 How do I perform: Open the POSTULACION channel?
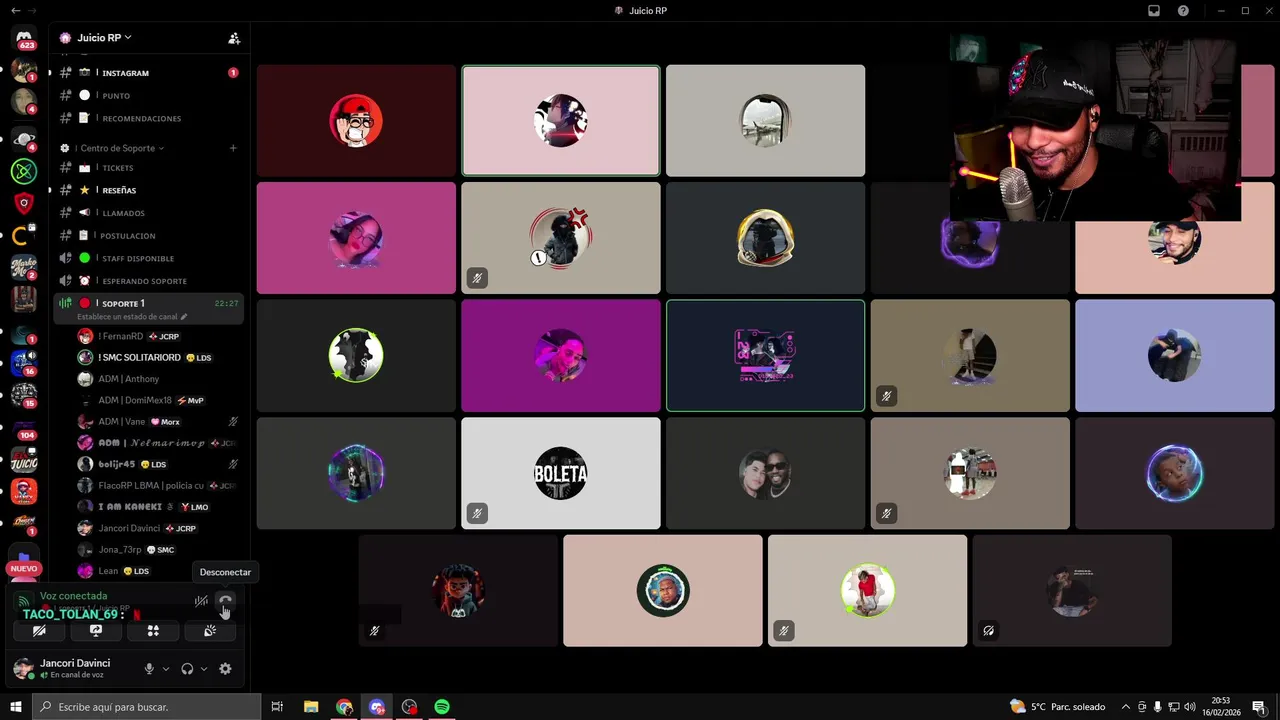[148, 235]
